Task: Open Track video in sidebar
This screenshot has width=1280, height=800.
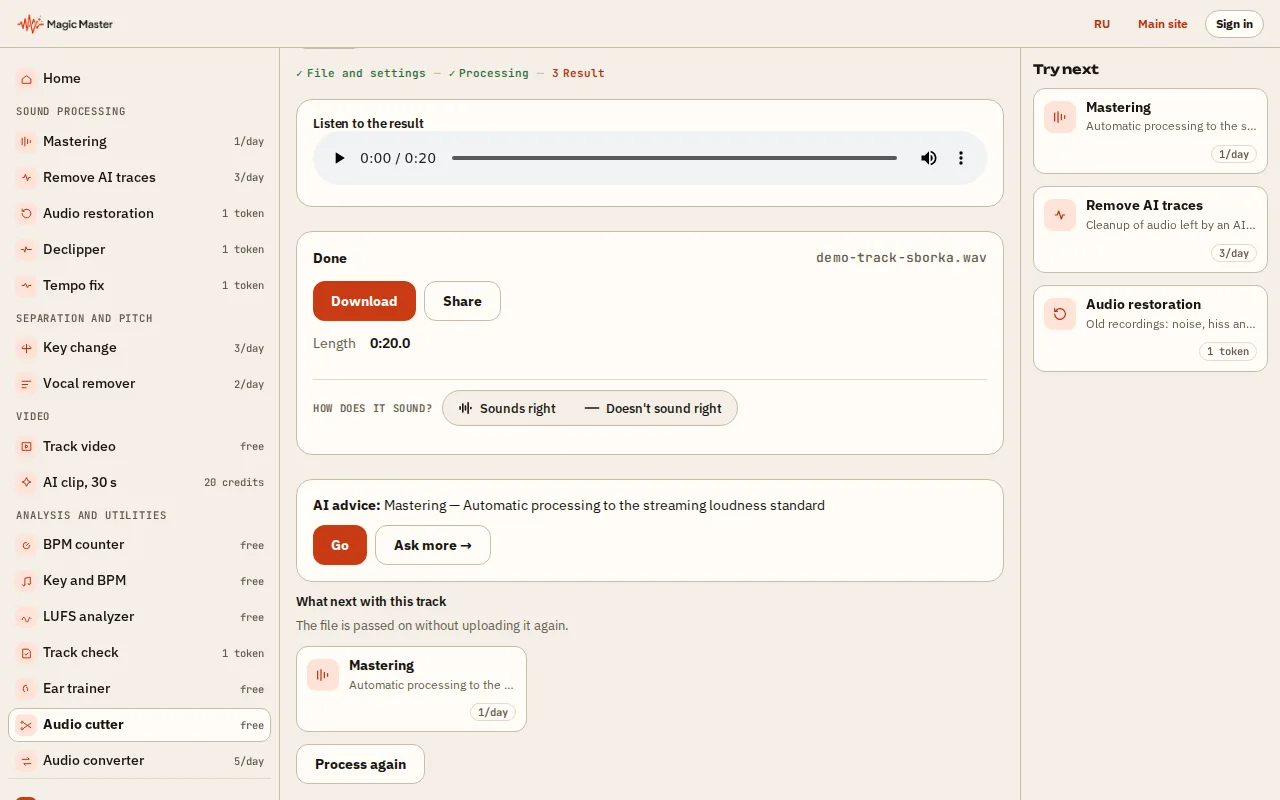Action: coord(139,446)
